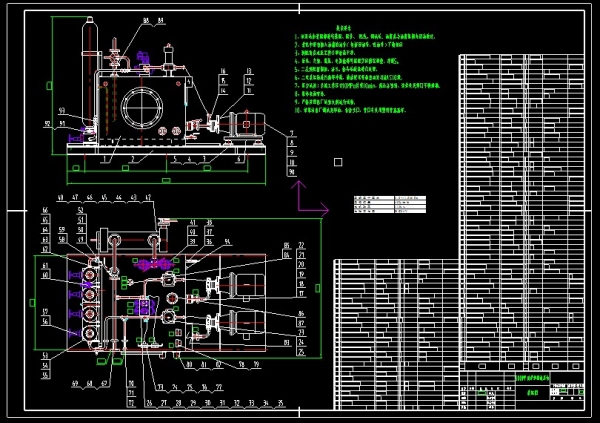Click the lower motor in the plan view
The image size is (600, 423).
click(247, 325)
